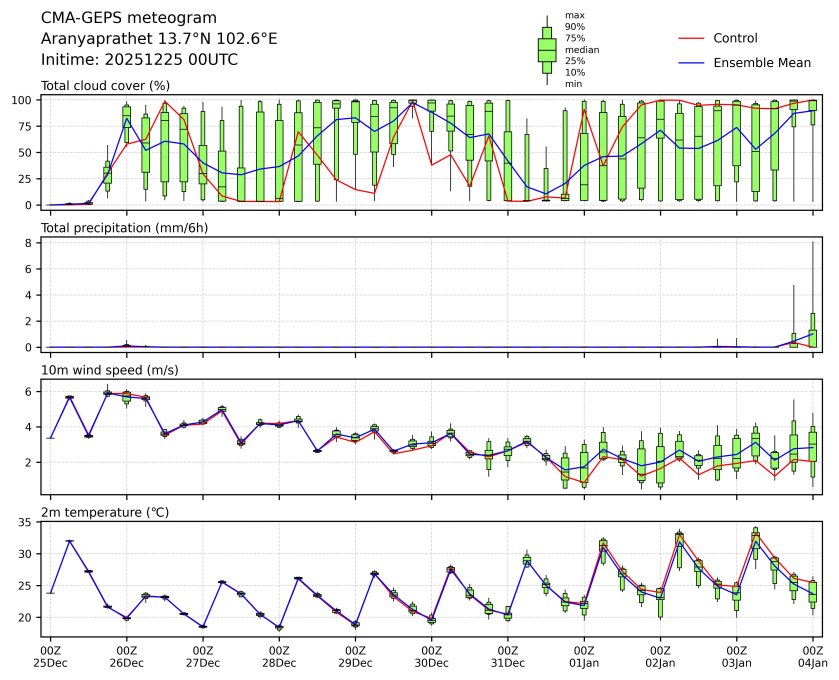Viewport: 839px width, 680px height.
Task: Click the 00Z 04Jan x-axis label
Action: pos(812,657)
